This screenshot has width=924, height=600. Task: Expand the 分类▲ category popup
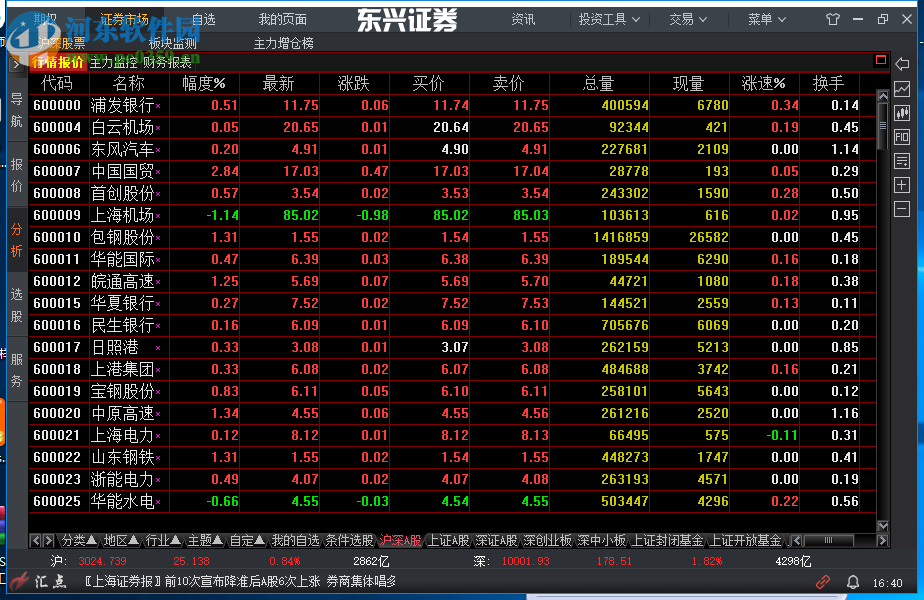79,540
